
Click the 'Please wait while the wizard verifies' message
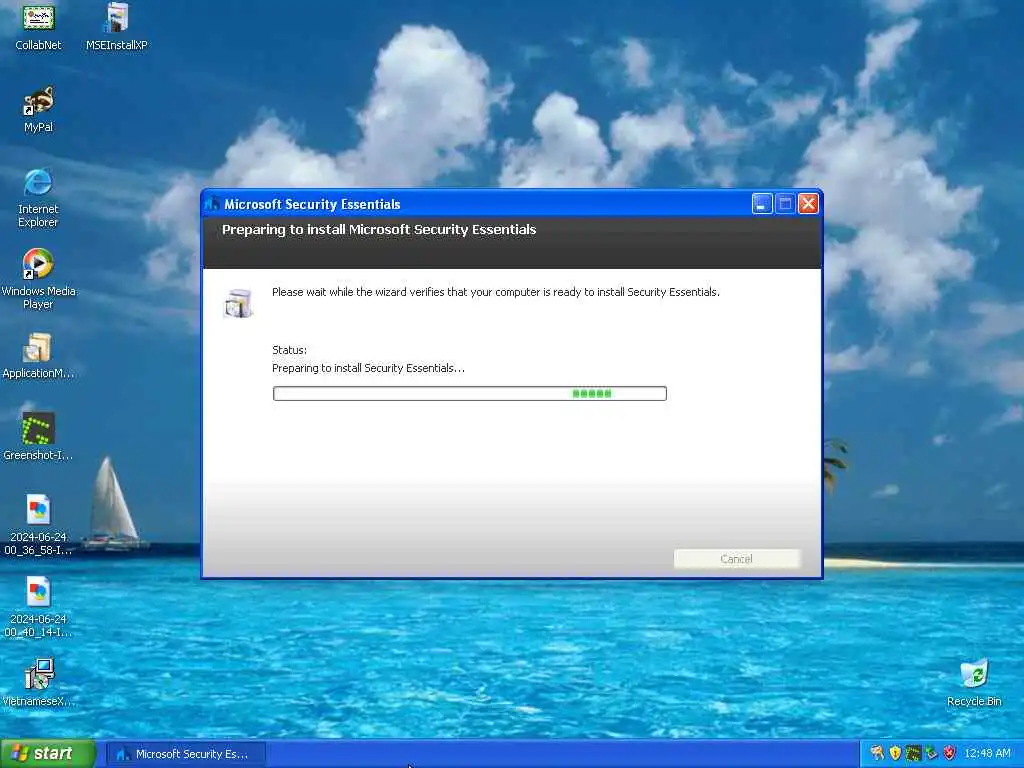point(496,292)
